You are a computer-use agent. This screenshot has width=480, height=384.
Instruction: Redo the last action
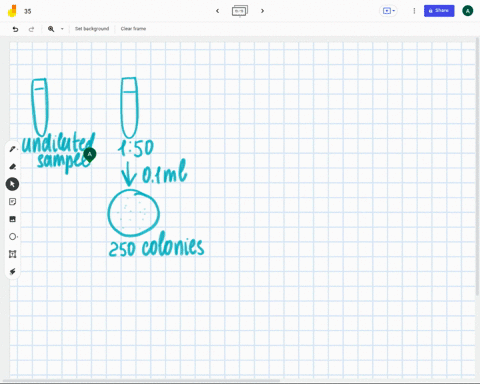(x=31, y=29)
